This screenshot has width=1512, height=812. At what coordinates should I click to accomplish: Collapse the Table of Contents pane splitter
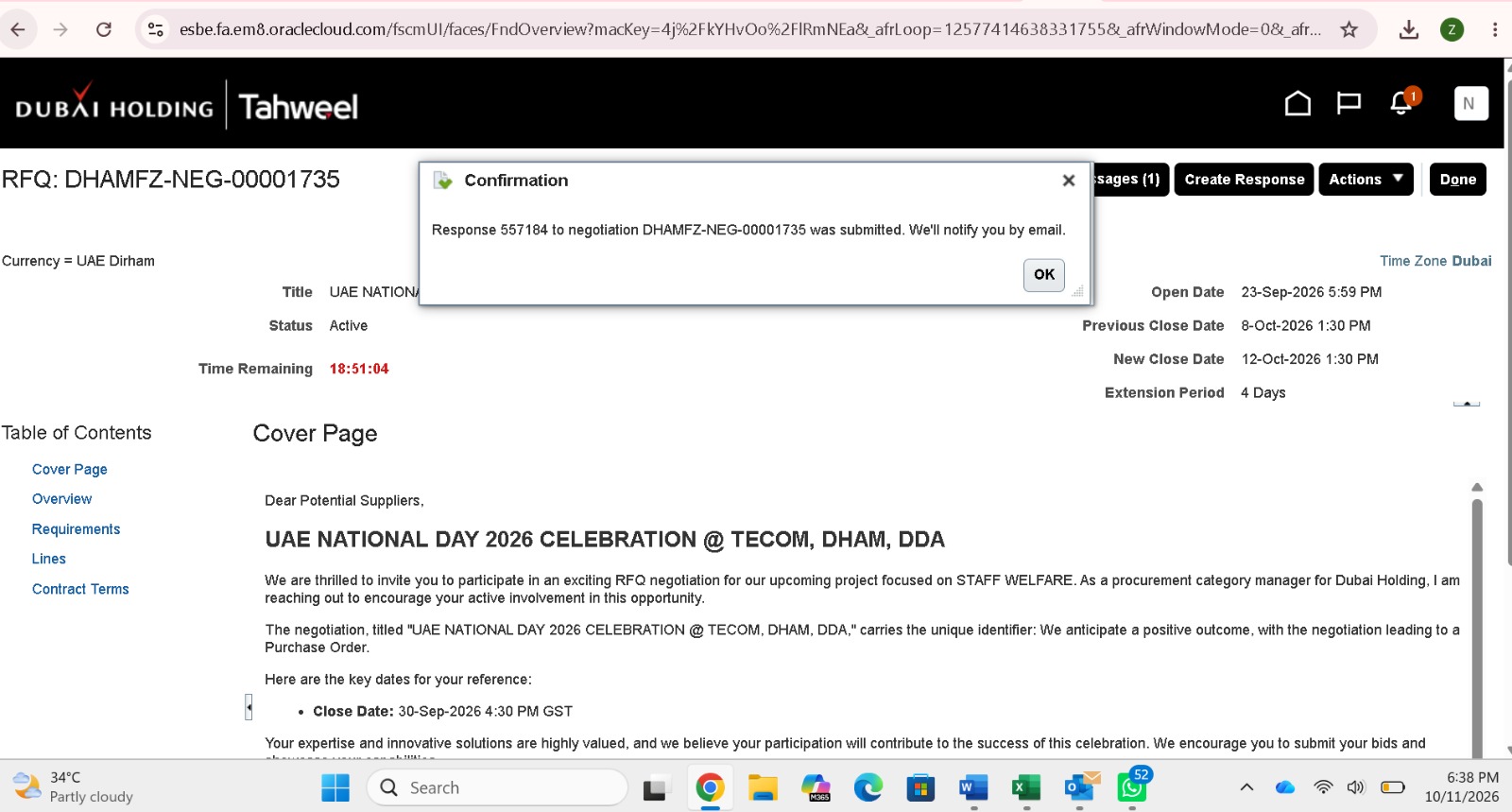(x=249, y=707)
